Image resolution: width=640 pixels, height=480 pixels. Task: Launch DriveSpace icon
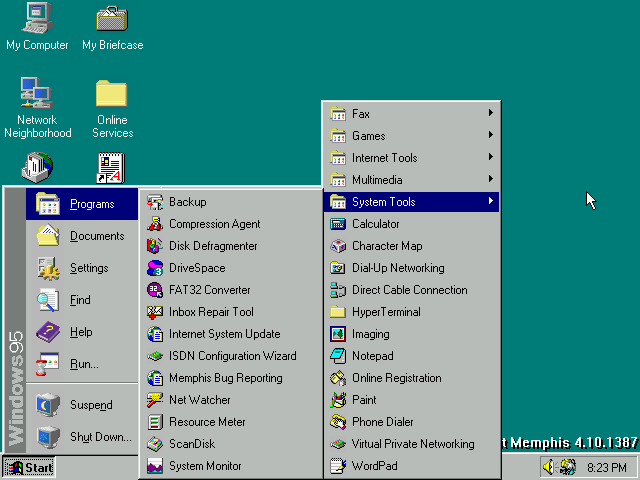tap(155, 268)
